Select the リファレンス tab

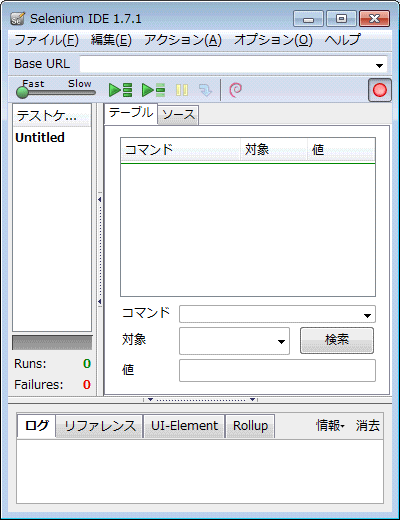point(100,426)
